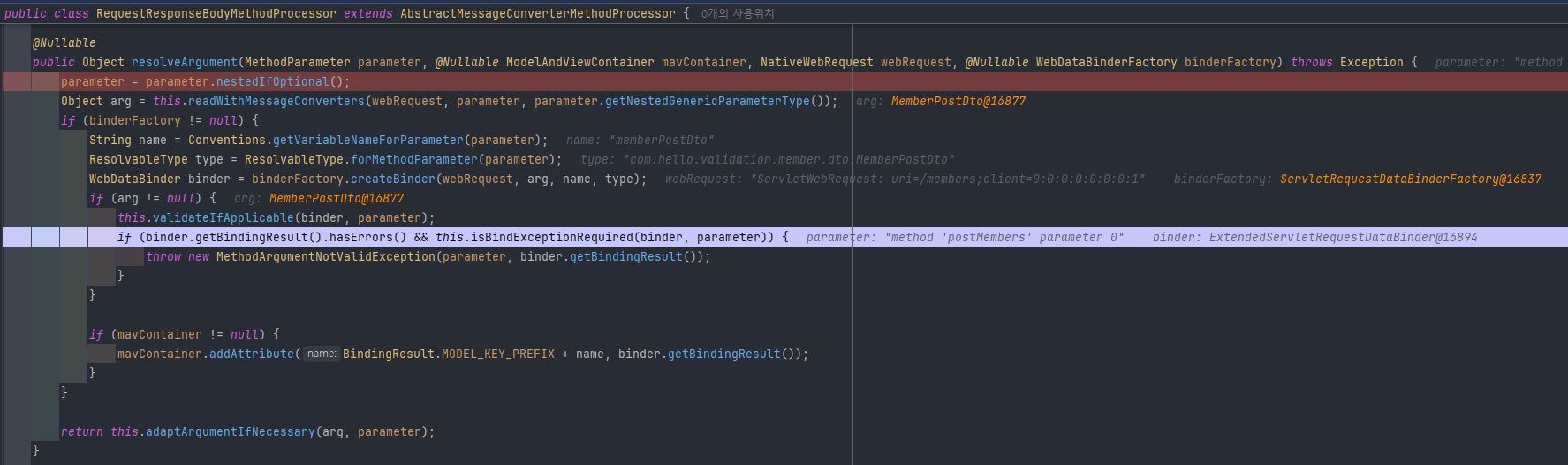The width and height of the screenshot is (1568, 465).
Task: Click the 'throws' keyword in method signature
Action: (1312, 62)
